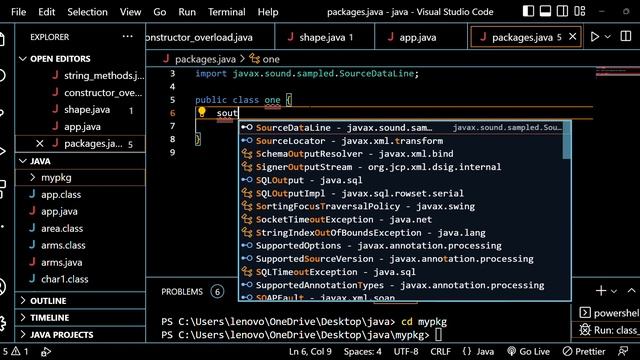Open the Terminal menu
Image resolution: width=640 pixels, height=360 pixels.
[227, 12]
